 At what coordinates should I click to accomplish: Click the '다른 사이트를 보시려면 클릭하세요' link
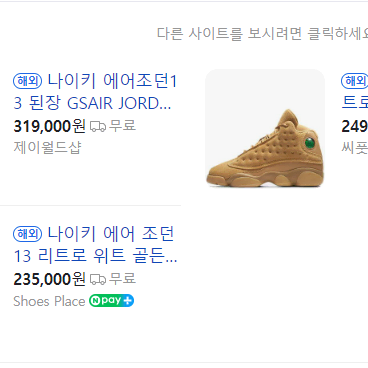262,34
